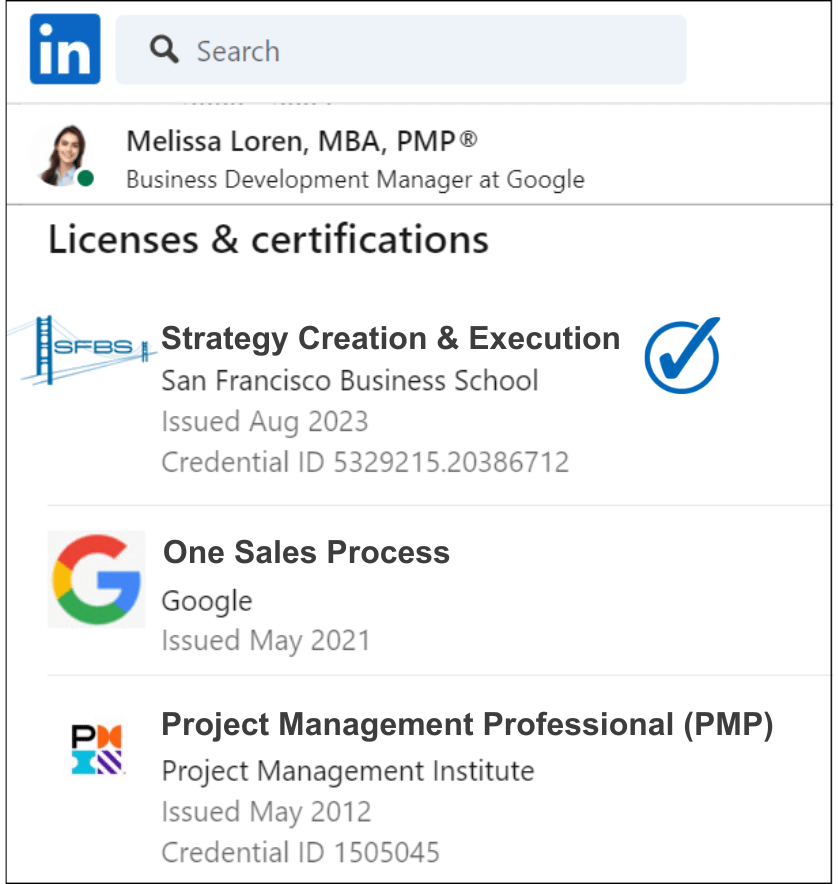Click Credential ID 1505045

tap(301, 852)
